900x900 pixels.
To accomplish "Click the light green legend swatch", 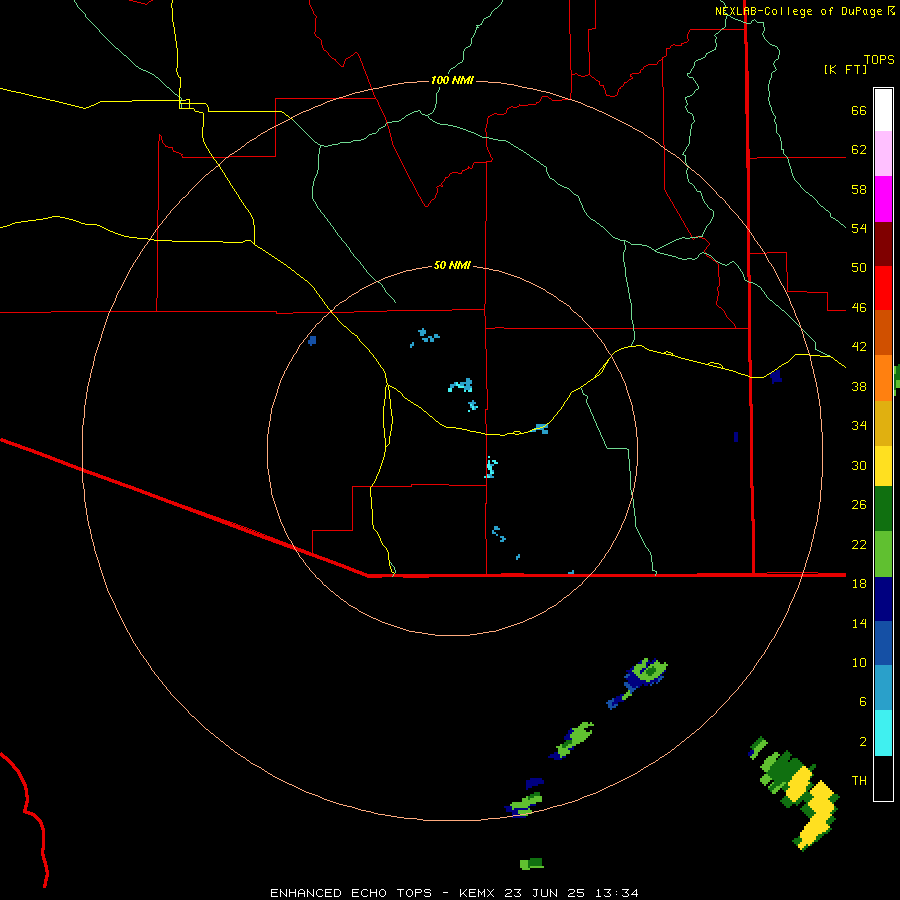I will pyautogui.click(x=883, y=554).
